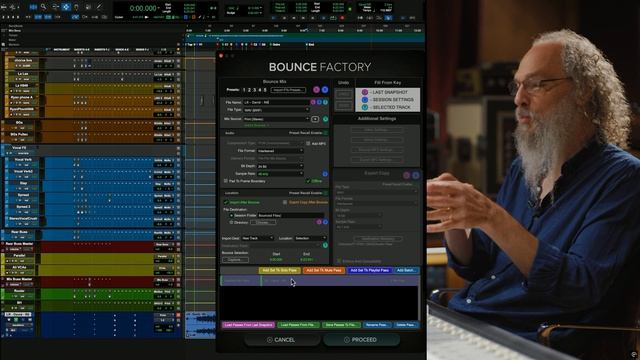Image resolution: width=640 pixels, height=360 pixels.
Task: Click Session Settings icon in Fill From Key
Action: click(364, 100)
